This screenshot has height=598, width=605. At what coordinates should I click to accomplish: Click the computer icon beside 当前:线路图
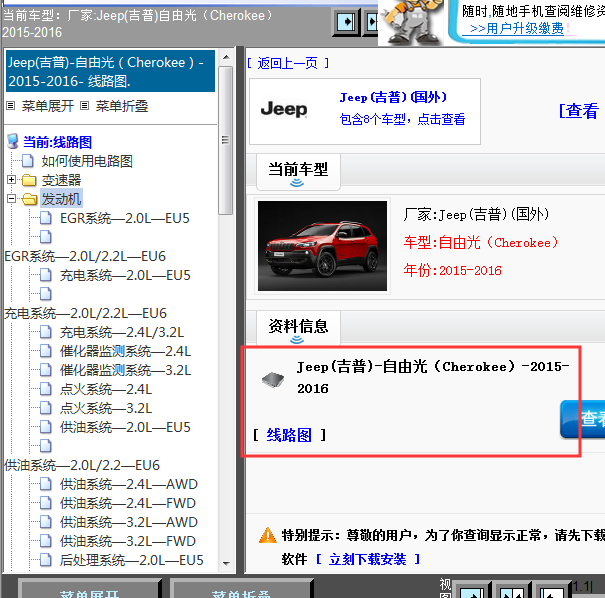coord(13,142)
